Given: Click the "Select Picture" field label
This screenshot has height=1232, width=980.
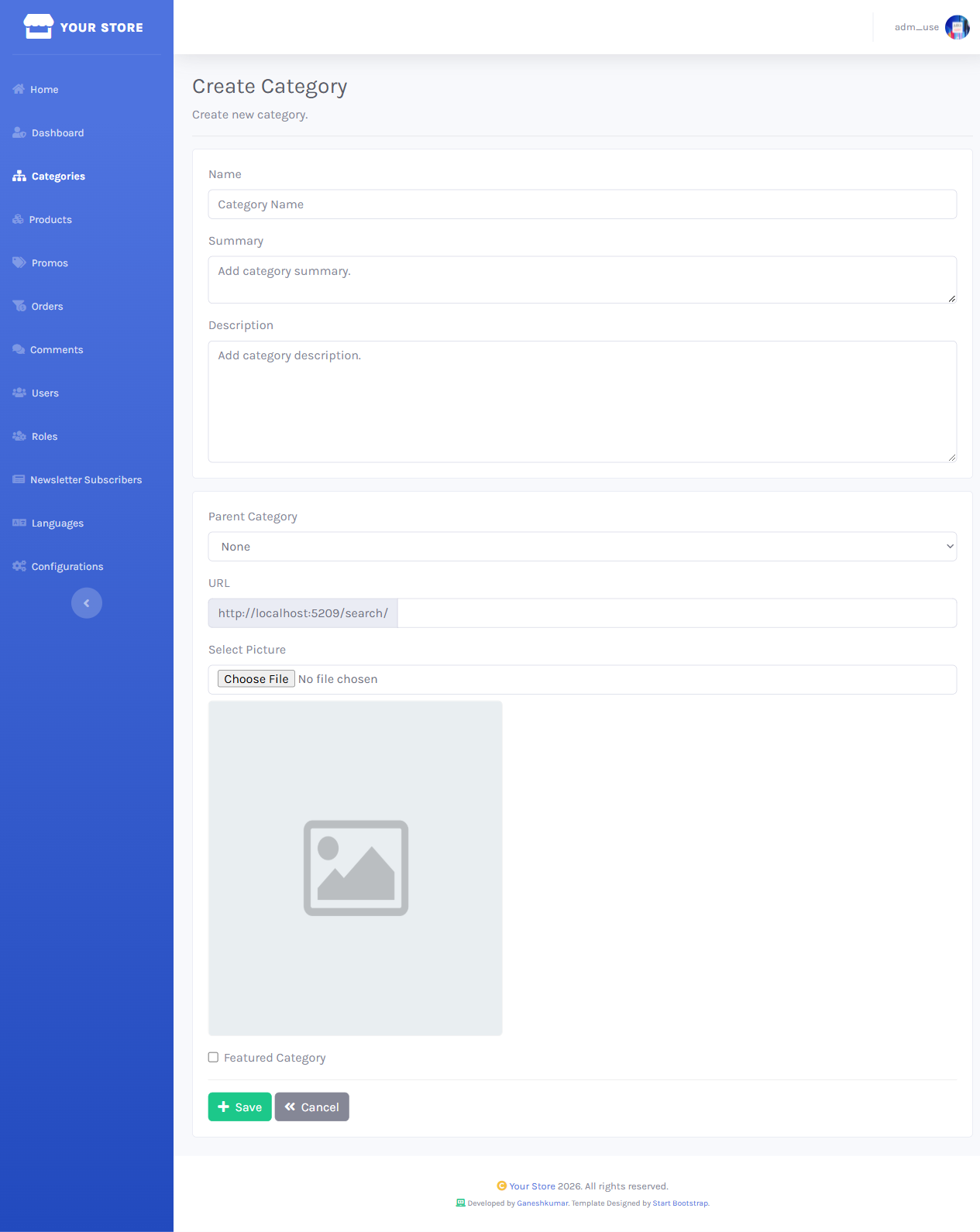Looking at the screenshot, I should 247,650.
